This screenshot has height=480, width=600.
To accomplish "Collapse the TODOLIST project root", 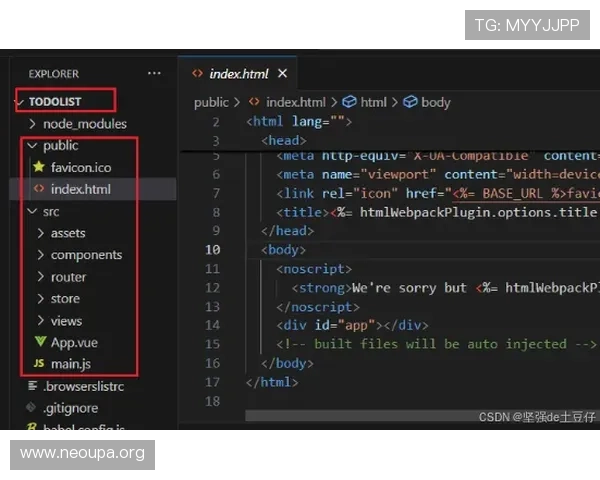I will [21, 101].
